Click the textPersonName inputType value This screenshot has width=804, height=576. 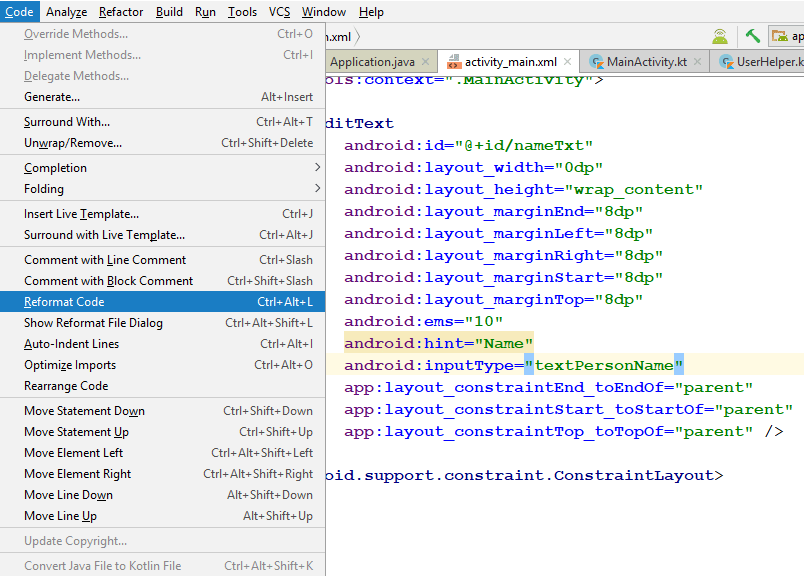click(604, 365)
